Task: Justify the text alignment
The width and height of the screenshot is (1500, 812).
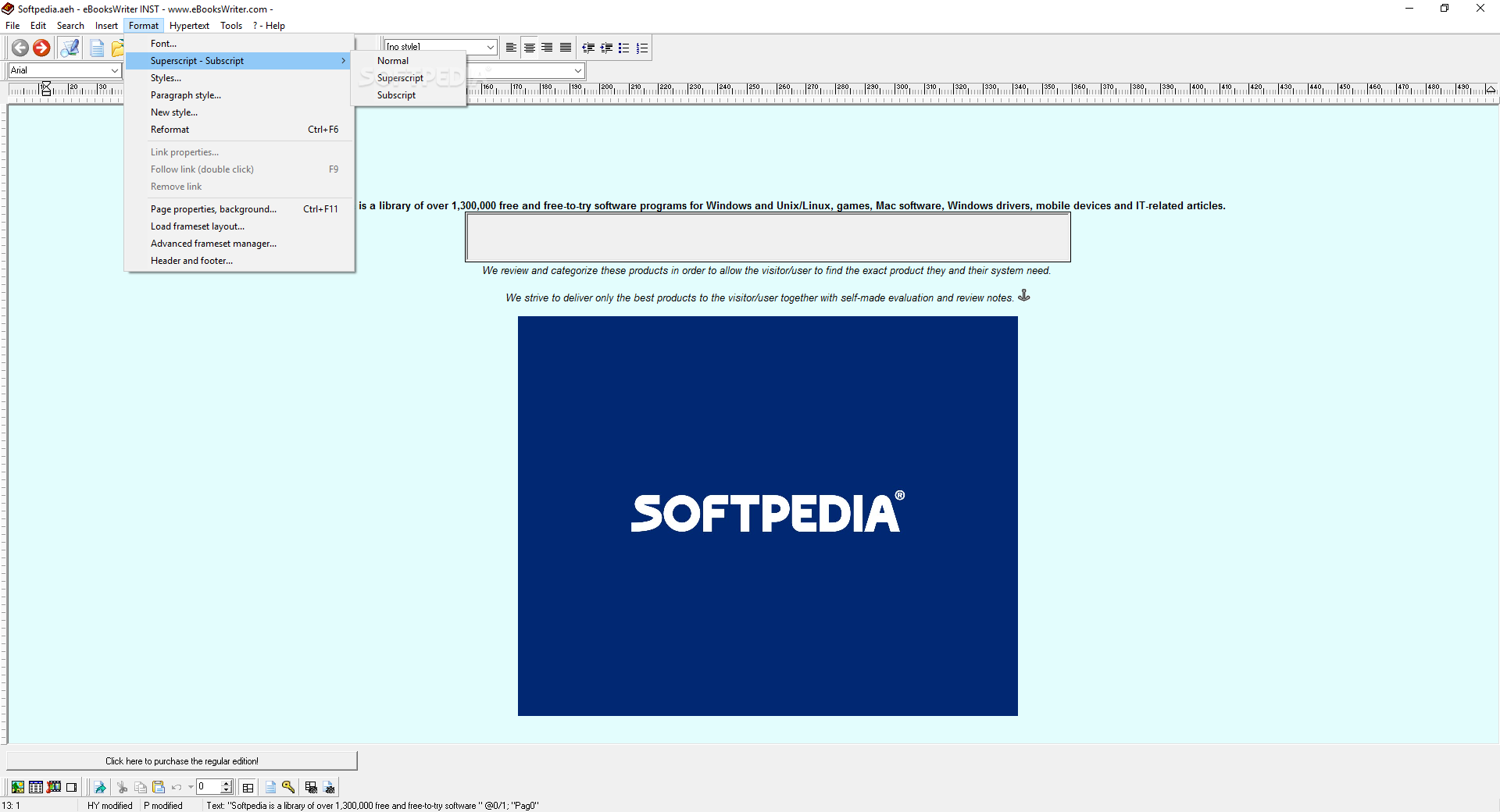Action: [566, 48]
